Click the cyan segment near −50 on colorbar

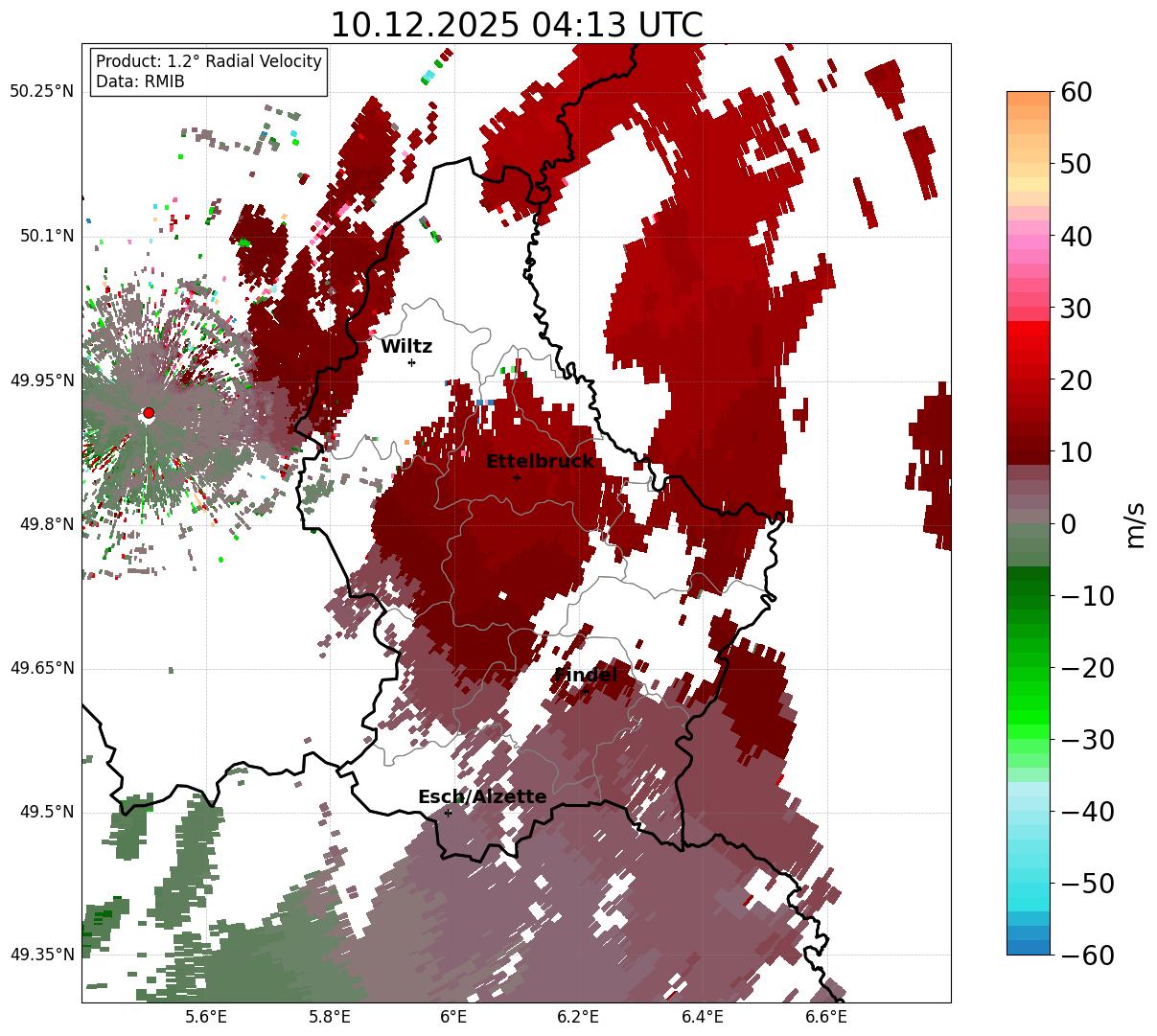(x=1029, y=891)
